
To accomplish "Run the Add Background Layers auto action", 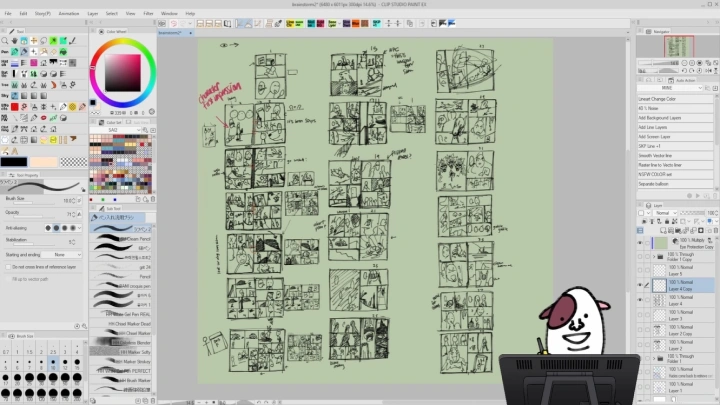I will pyautogui.click(x=661, y=118).
